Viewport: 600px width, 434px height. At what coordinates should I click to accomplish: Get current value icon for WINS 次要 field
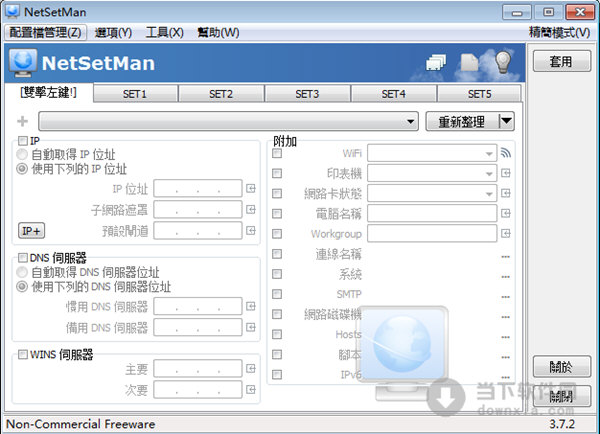point(251,390)
